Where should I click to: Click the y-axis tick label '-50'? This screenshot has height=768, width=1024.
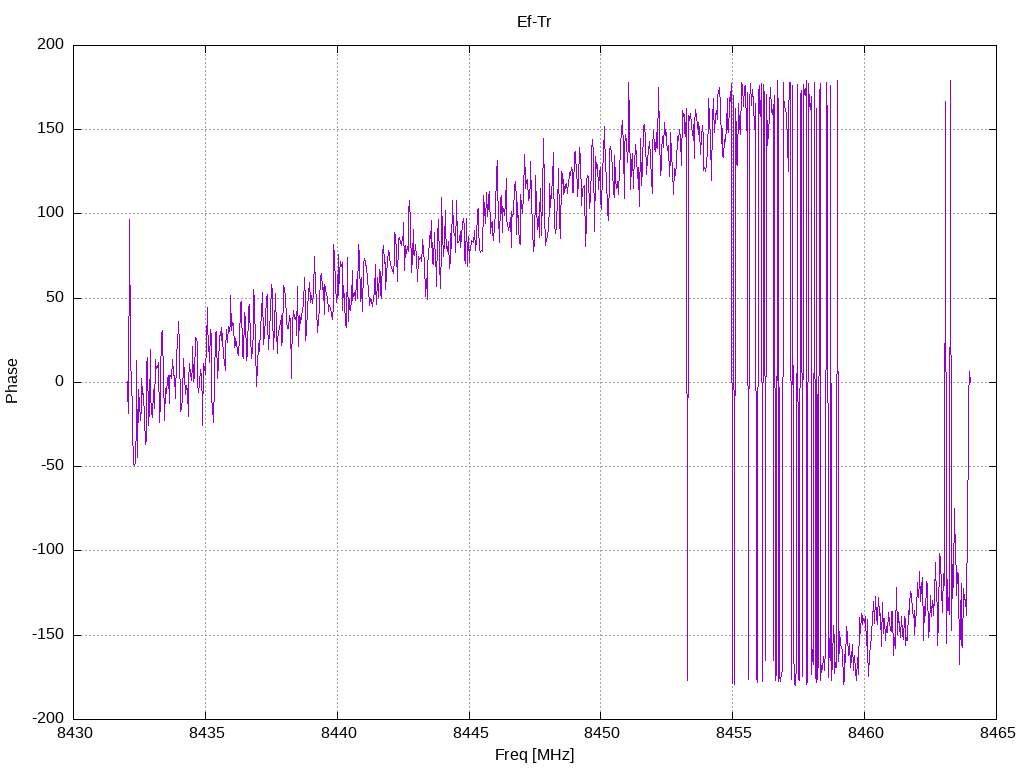(x=53, y=466)
